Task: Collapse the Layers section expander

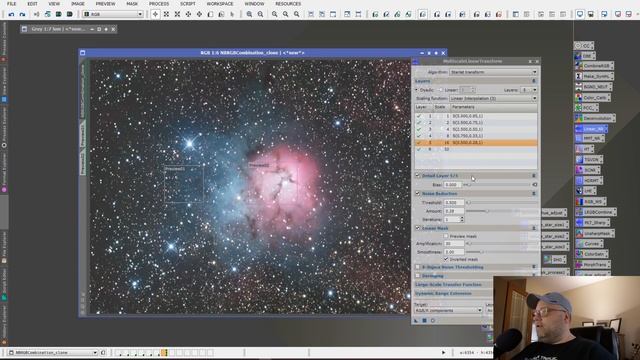Action: (x=534, y=81)
